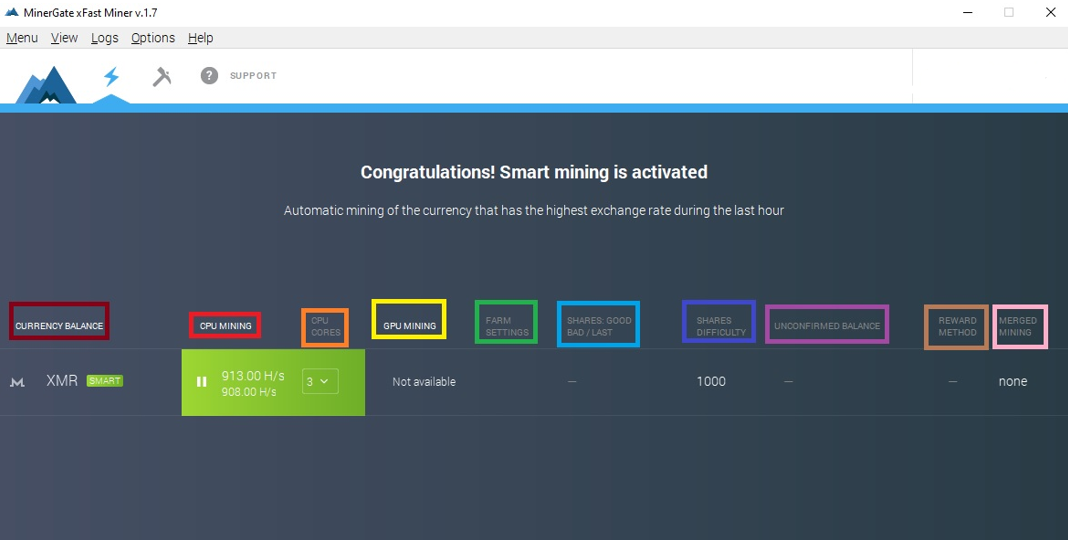Click the merged mining value 'none'
The image size is (1068, 540).
click(1013, 381)
